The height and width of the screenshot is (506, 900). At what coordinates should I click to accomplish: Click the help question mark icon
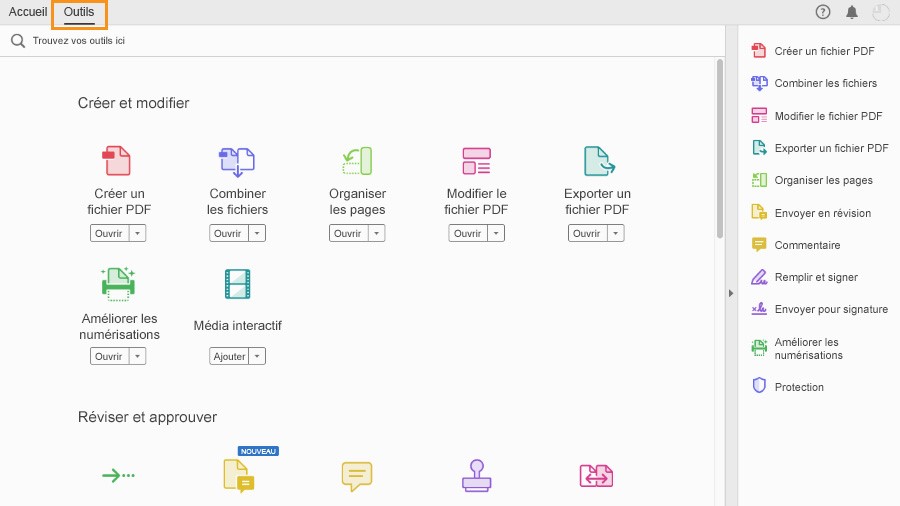pyautogui.click(x=823, y=12)
